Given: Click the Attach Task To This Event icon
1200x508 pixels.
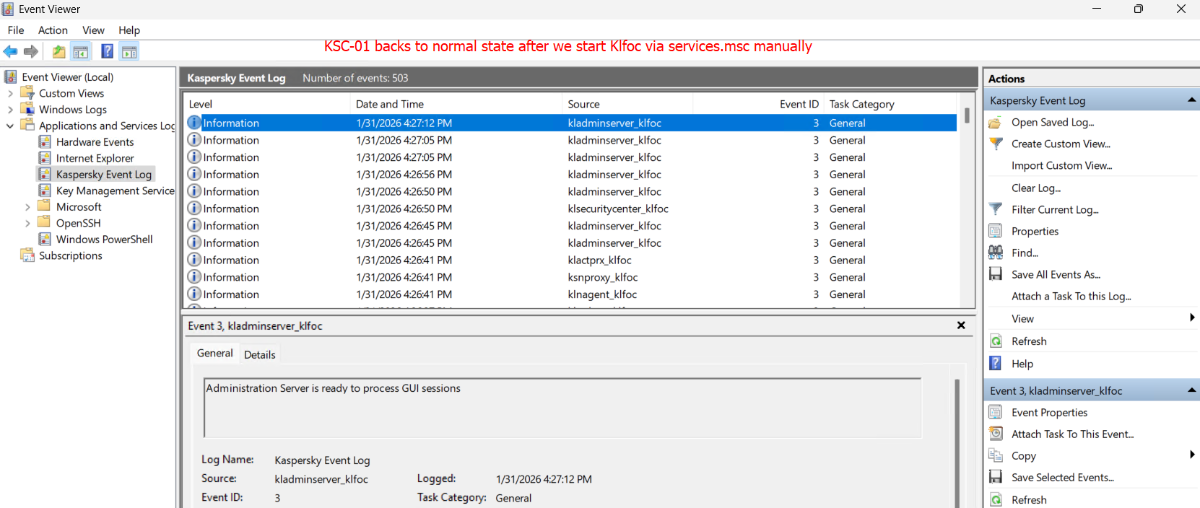Looking at the screenshot, I should point(995,434).
